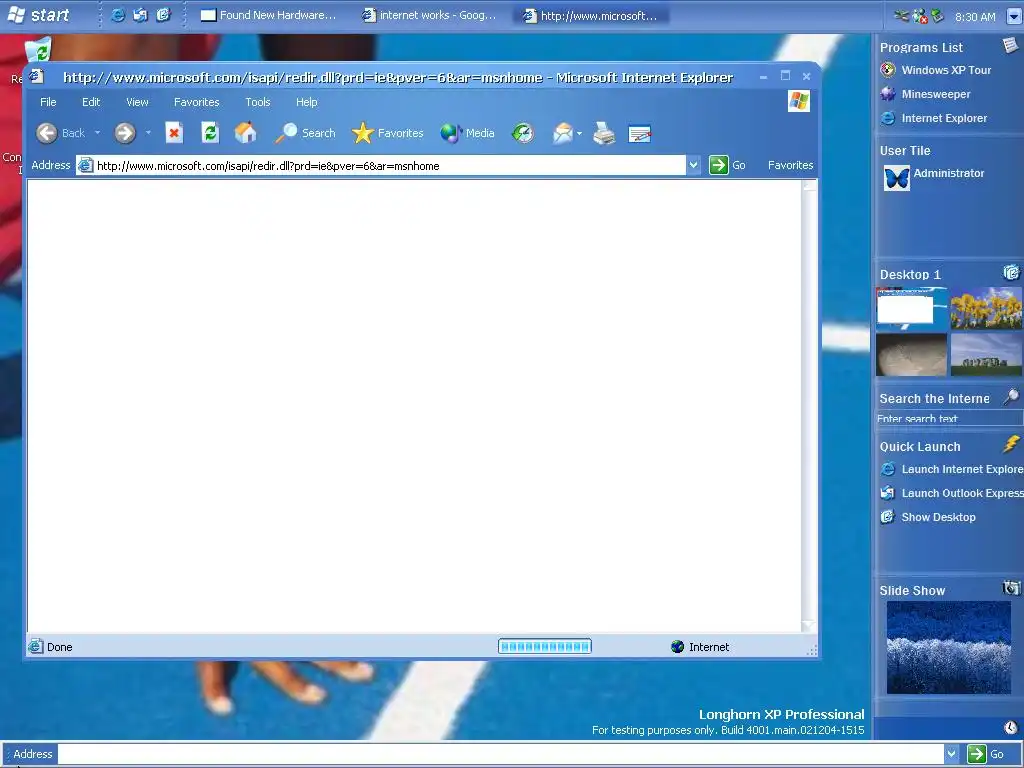Open Windows XP Tour in Programs List

tap(935, 70)
